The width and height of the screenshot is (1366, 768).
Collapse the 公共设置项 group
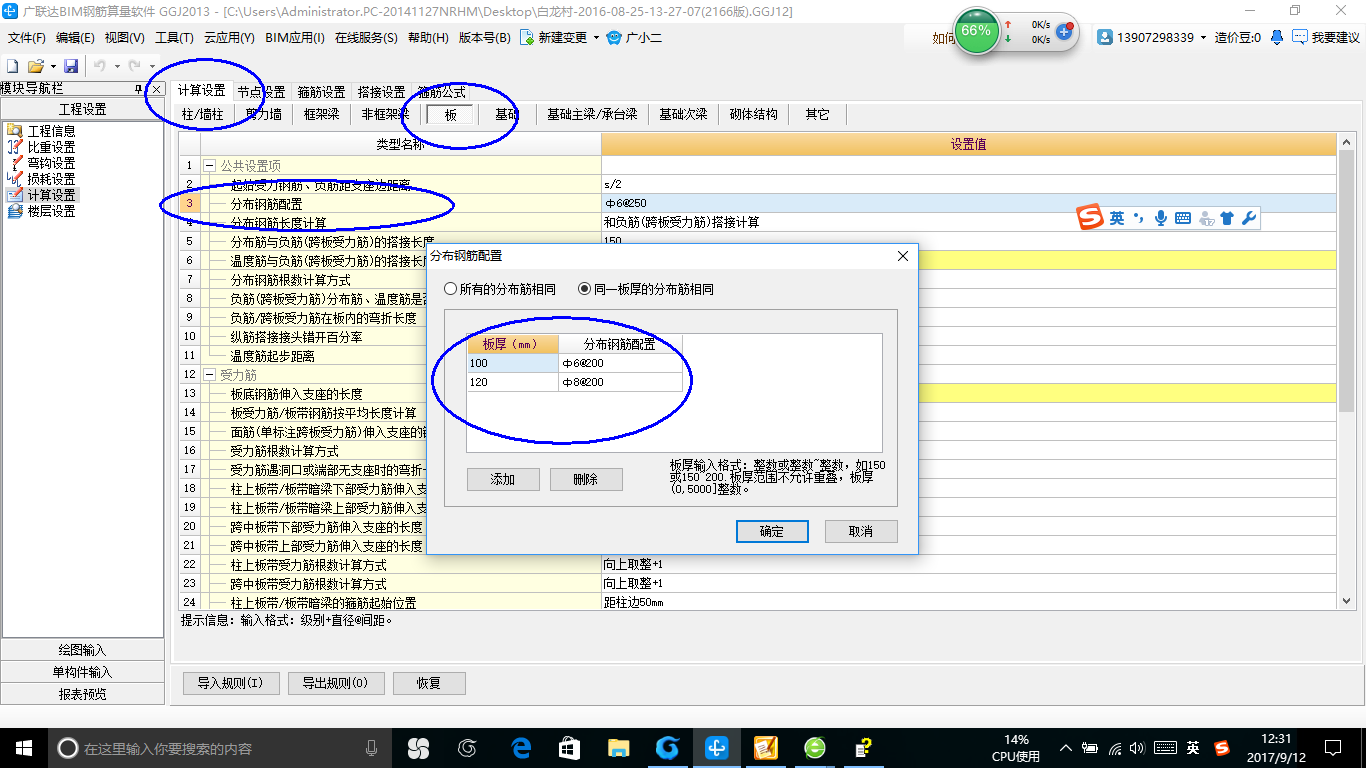pyautogui.click(x=209, y=165)
